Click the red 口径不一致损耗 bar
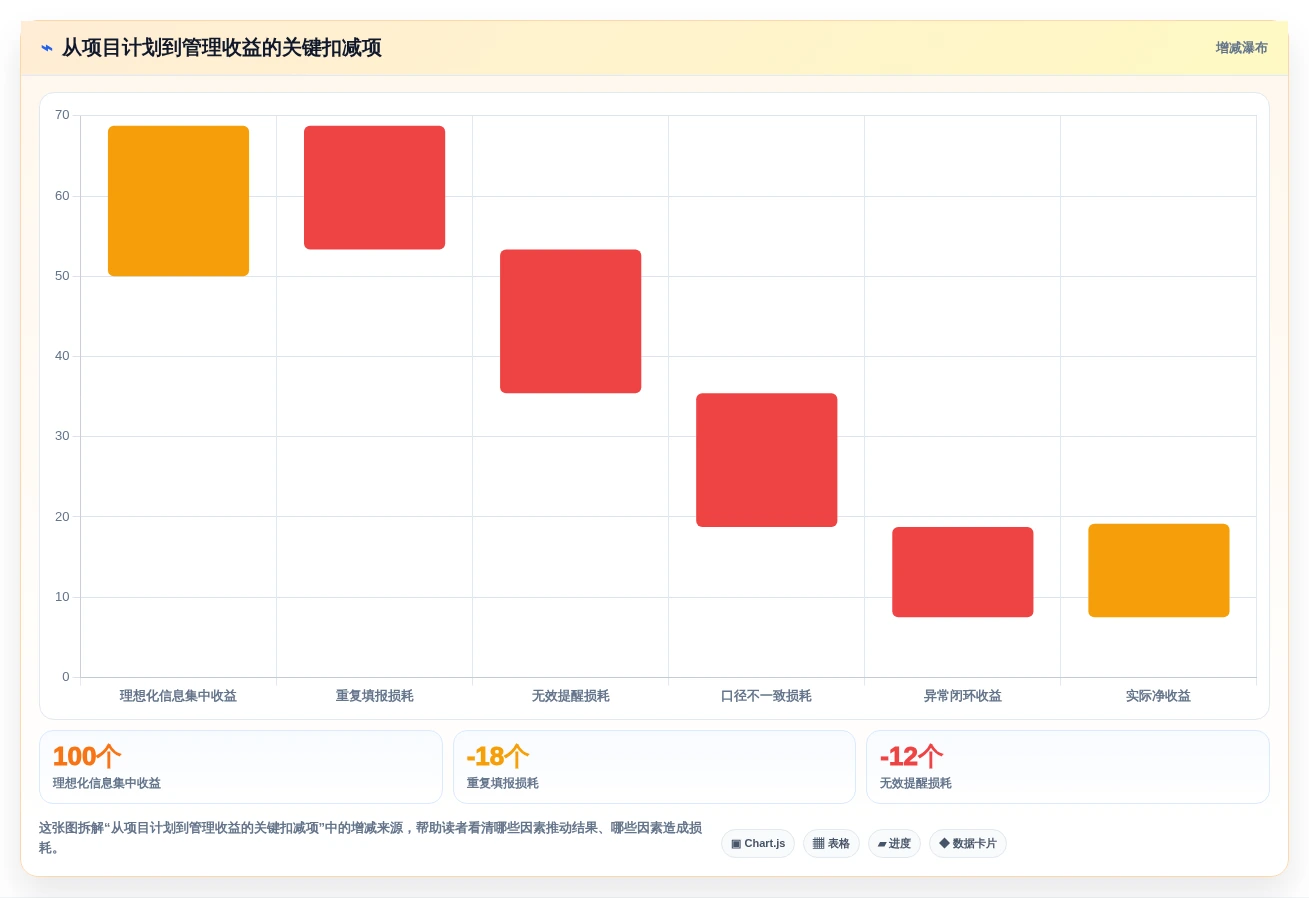Viewport: 1309px width, 898px height. pyautogui.click(x=766, y=460)
